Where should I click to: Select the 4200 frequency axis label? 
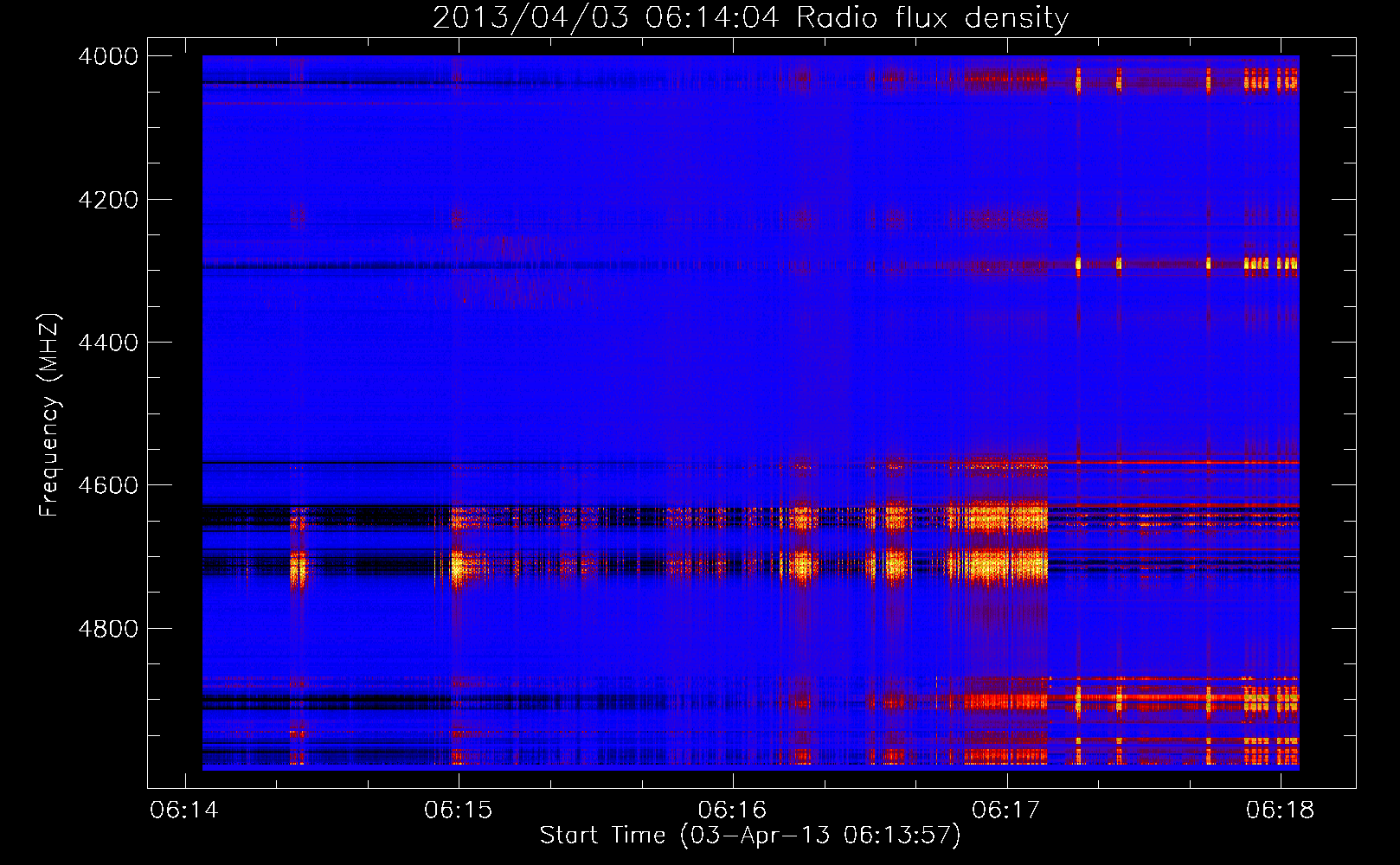[108, 200]
